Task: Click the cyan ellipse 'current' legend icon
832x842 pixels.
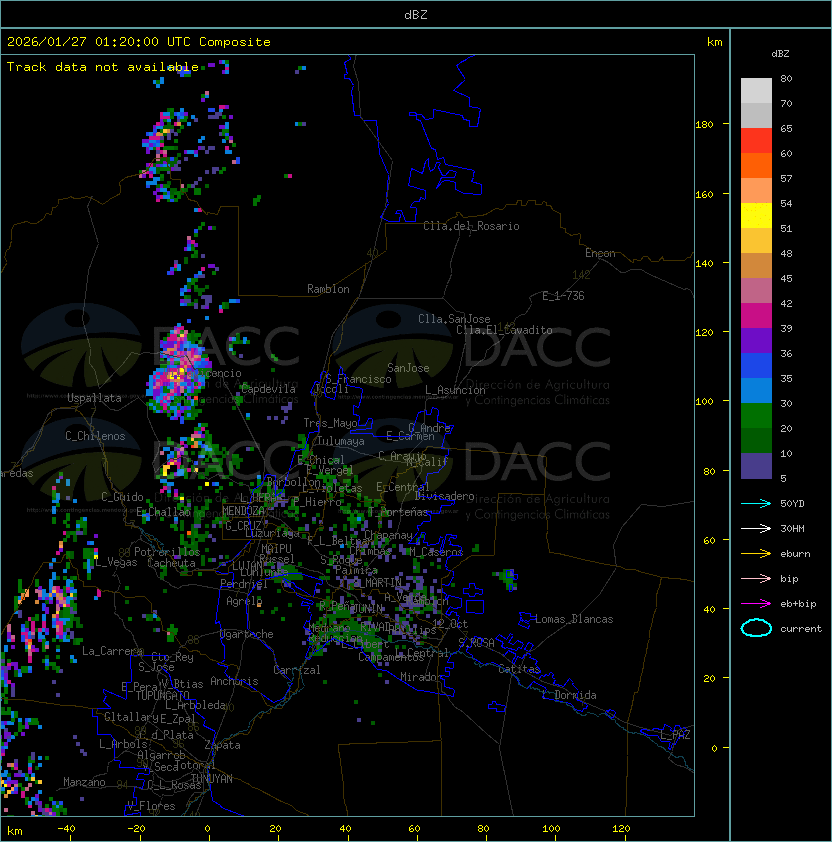Action: pyautogui.click(x=756, y=628)
